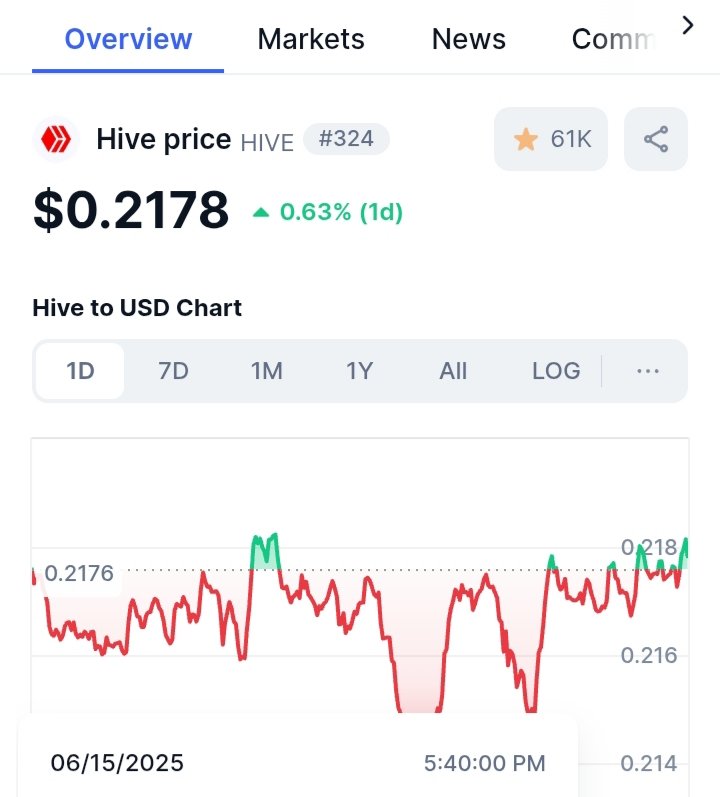Click the green up-arrow change indicator
This screenshot has height=797, width=720.
[261, 212]
